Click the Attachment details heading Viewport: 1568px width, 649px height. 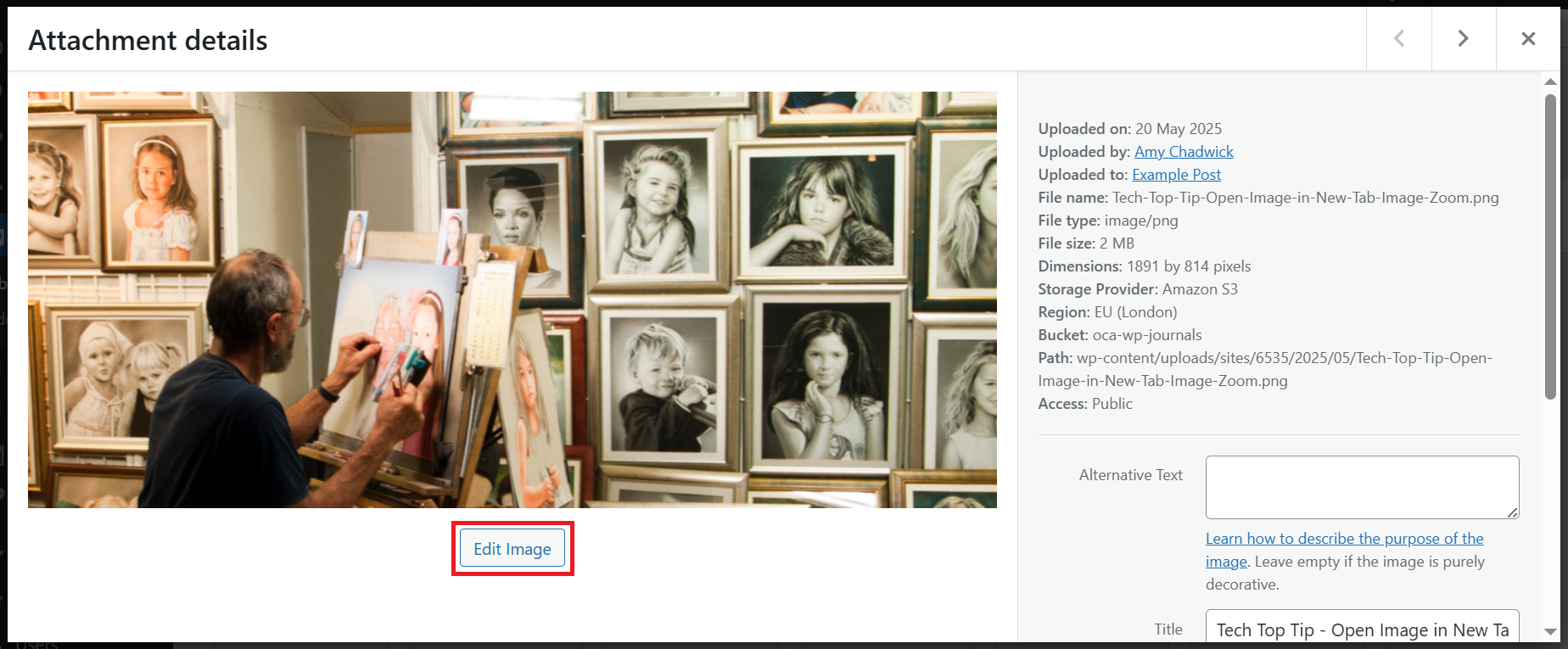coord(148,40)
